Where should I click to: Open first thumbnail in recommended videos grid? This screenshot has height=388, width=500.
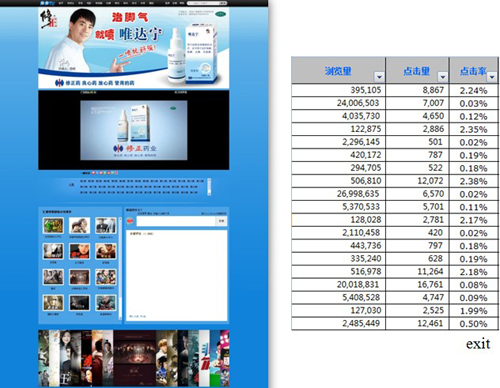pyautogui.click(x=53, y=226)
